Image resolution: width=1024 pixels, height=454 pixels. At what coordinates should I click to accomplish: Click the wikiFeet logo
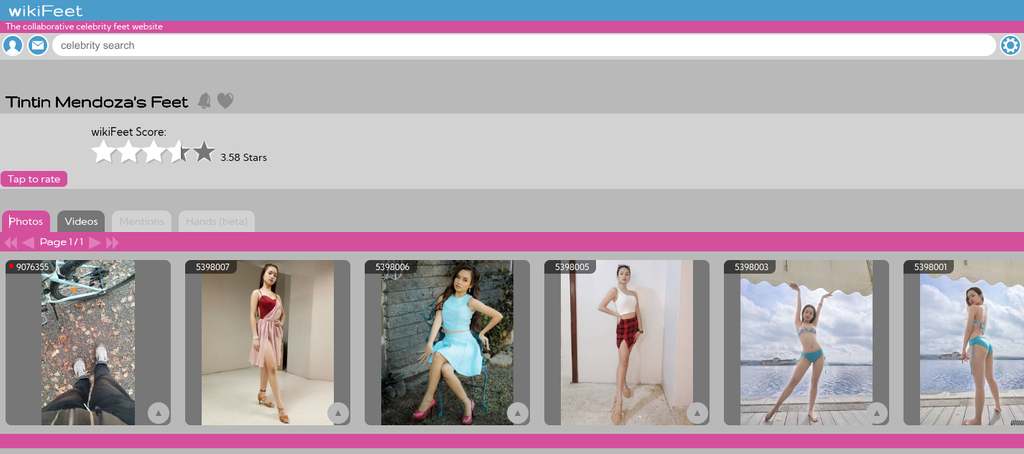46,10
